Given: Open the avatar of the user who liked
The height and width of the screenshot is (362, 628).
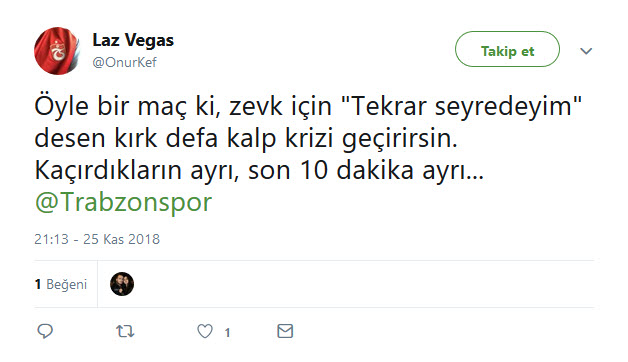Looking at the screenshot, I should click(x=122, y=284).
